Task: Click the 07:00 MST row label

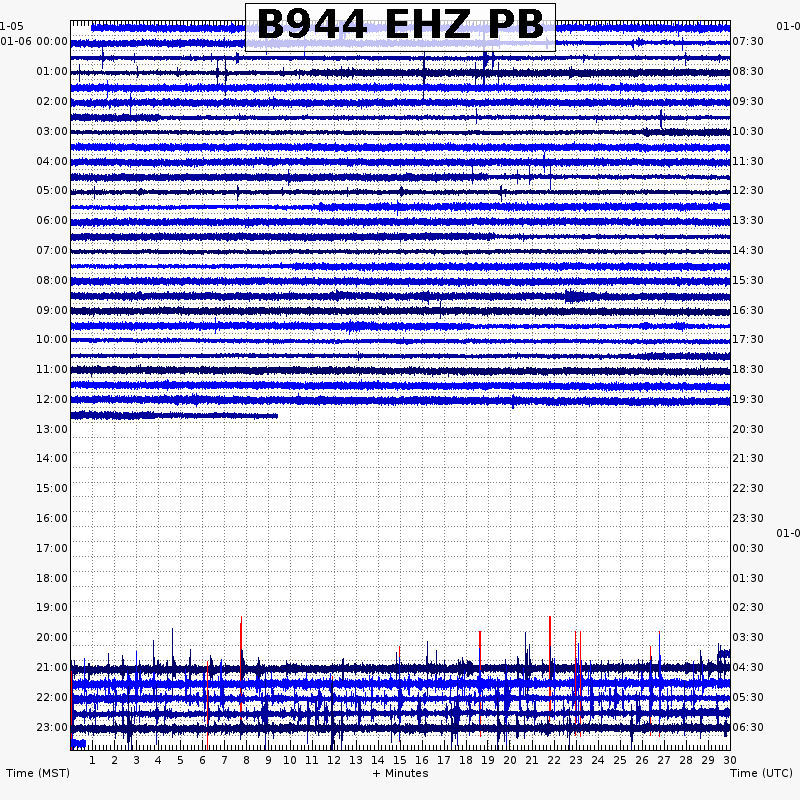Action: (x=52, y=251)
